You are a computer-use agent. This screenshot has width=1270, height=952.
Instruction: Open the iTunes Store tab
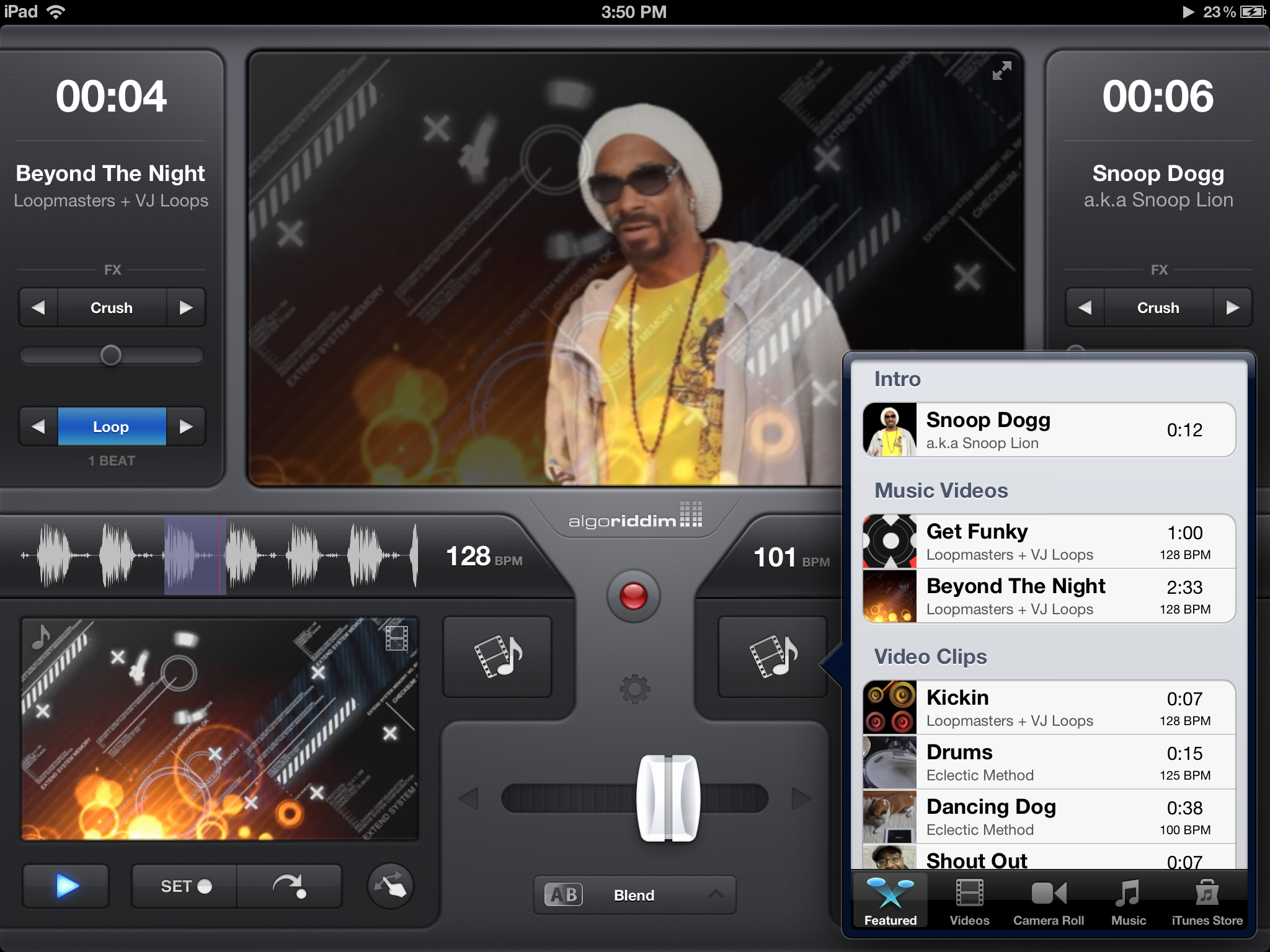pos(1207,902)
